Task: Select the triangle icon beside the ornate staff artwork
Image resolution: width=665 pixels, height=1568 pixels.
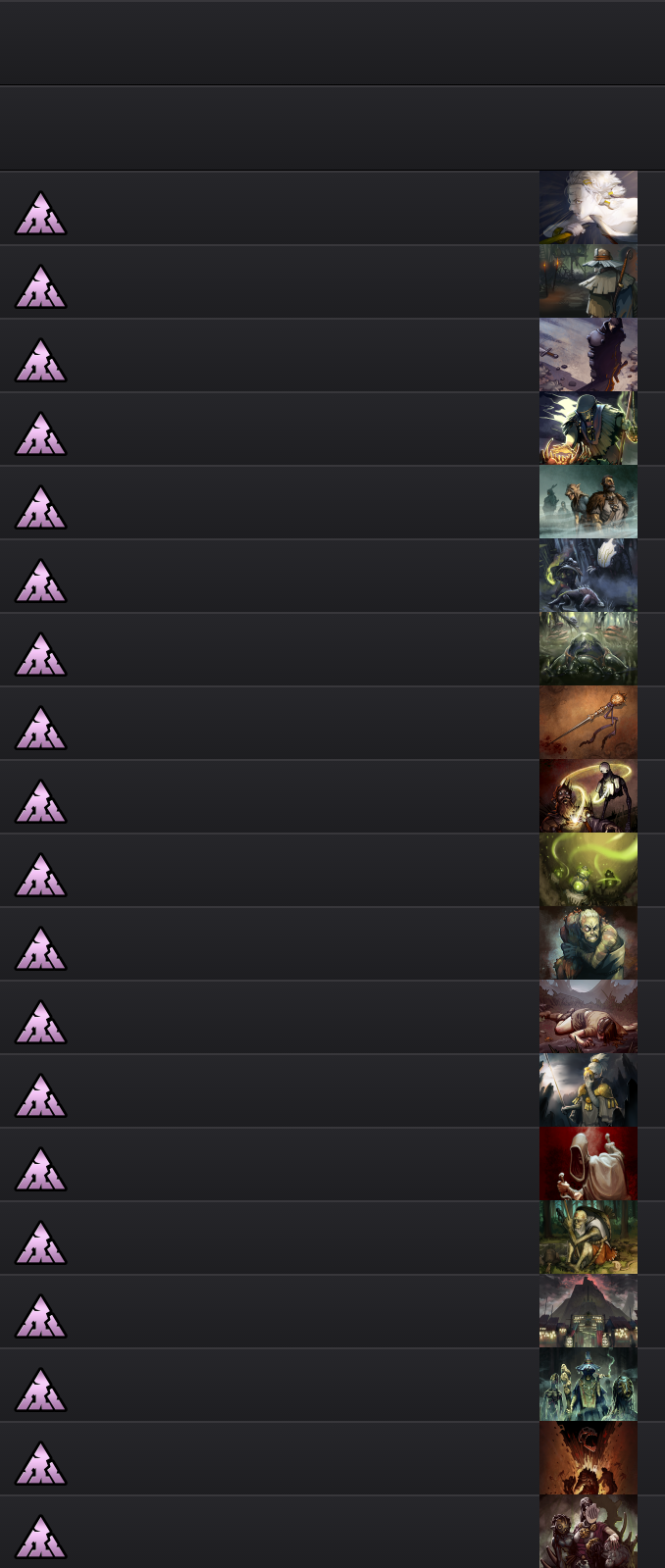Action: click(x=40, y=728)
